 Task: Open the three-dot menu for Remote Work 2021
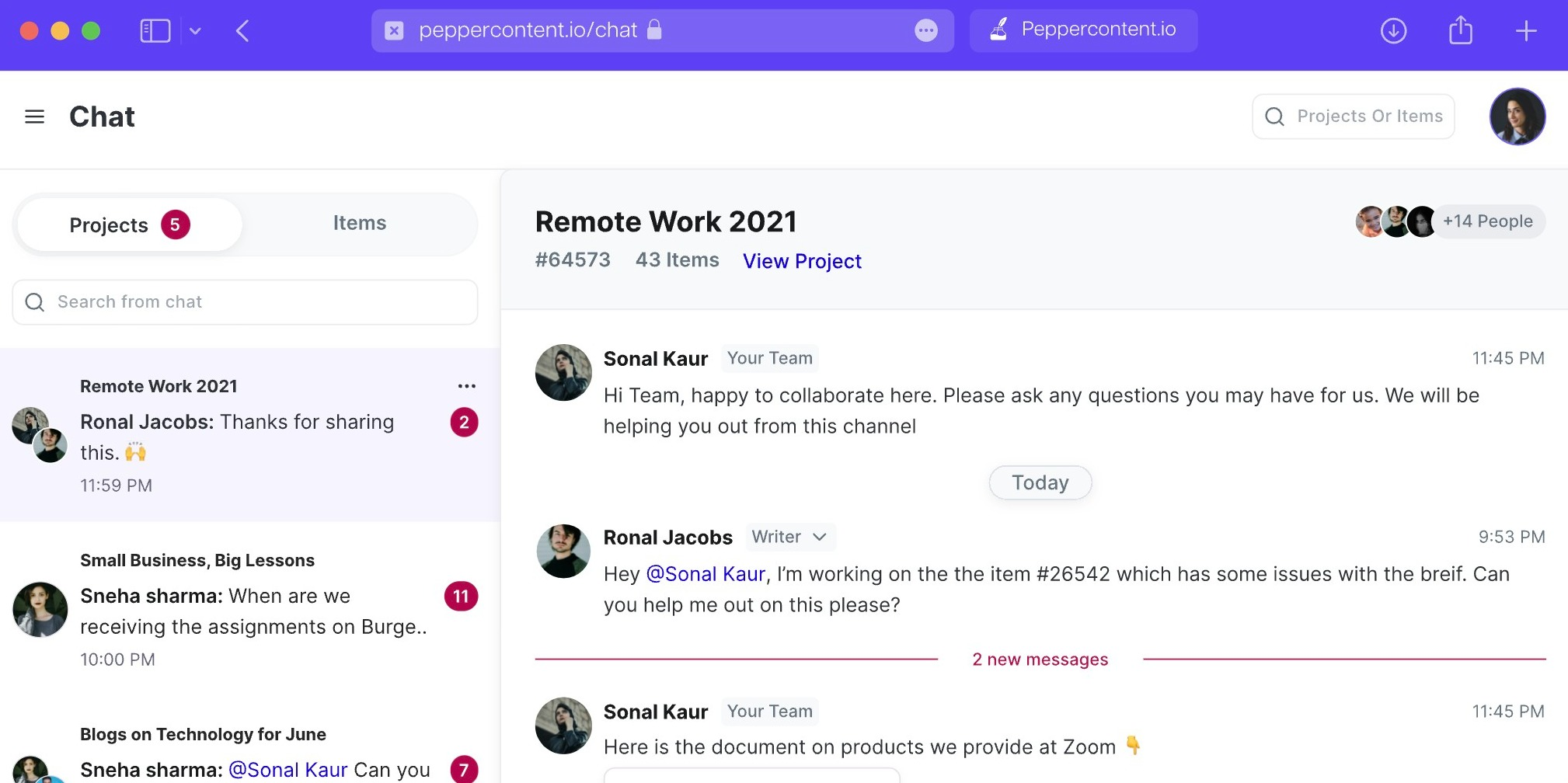(x=466, y=386)
